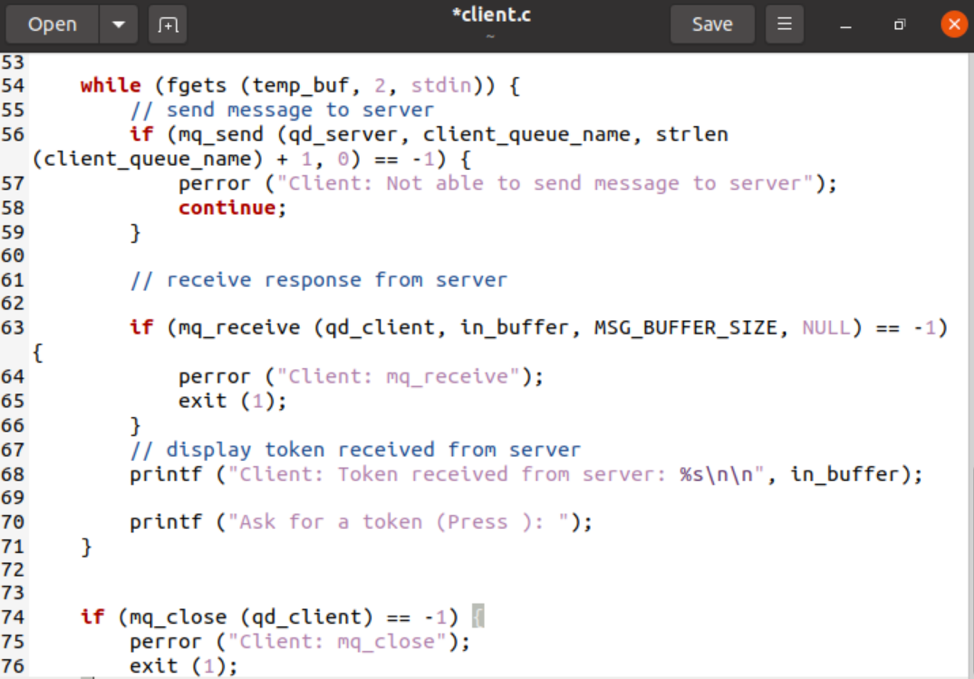
Task: Click the '// send message to server' comment
Action: (282, 110)
